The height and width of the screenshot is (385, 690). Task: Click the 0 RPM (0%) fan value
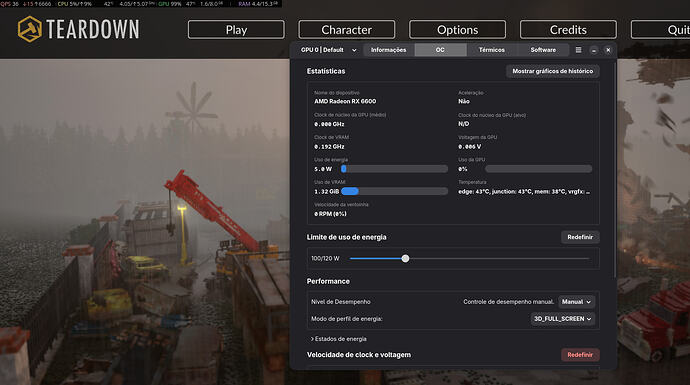pyautogui.click(x=330, y=214)
